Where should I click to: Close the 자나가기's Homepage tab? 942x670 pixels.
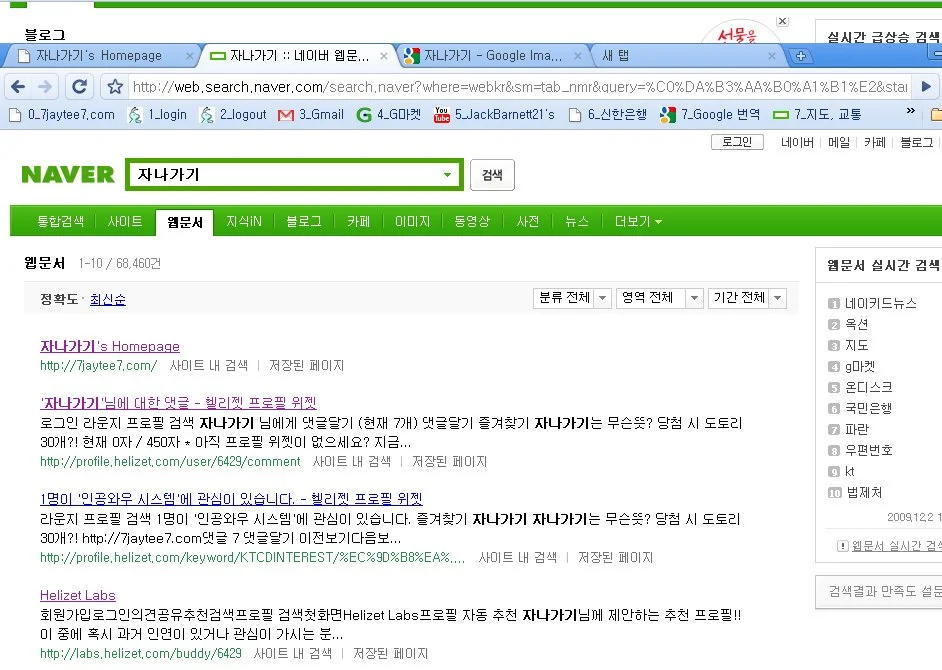pyautogui.click(x=189, y=56)
